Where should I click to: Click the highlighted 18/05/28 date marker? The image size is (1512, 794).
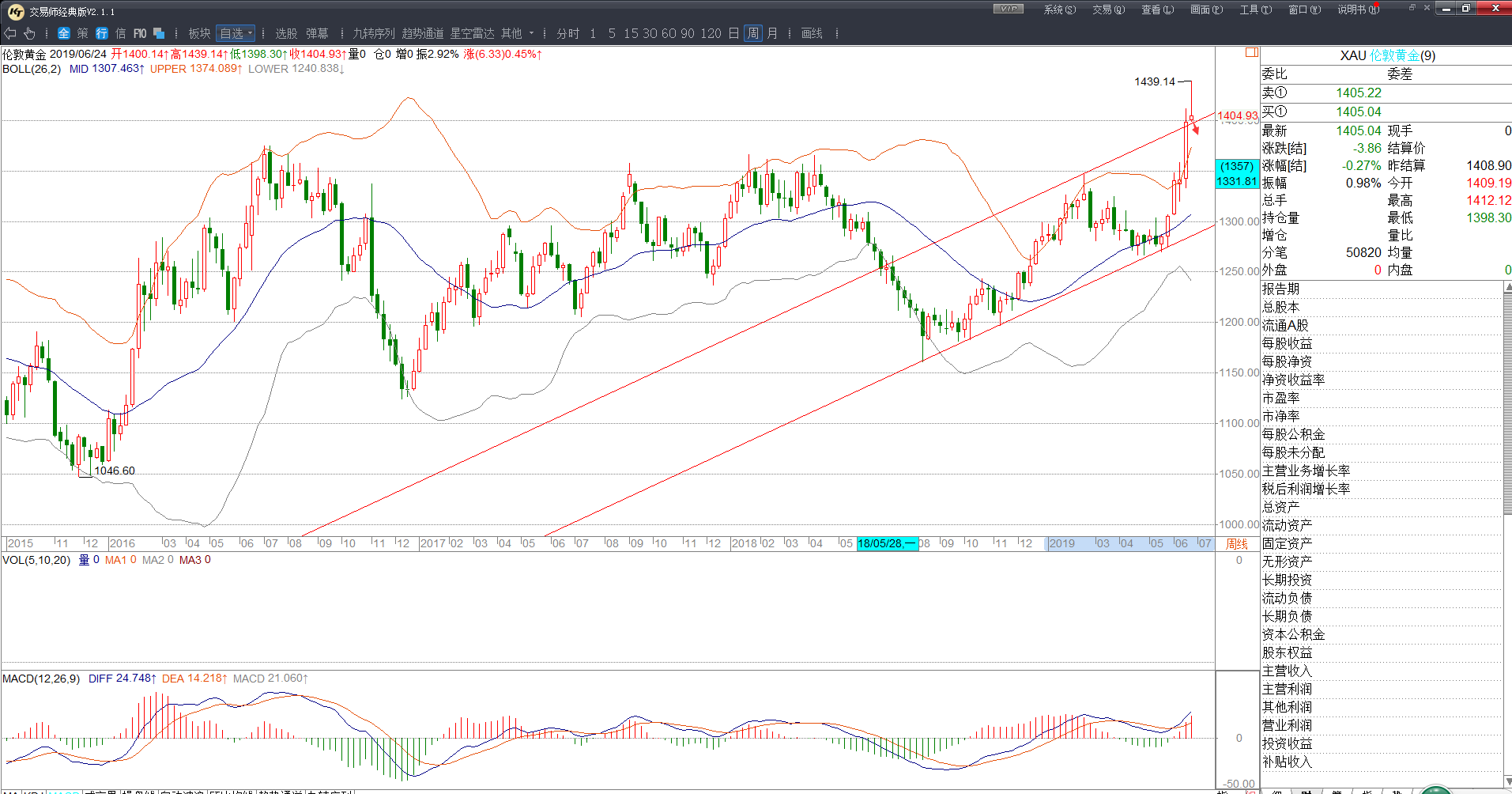click(x=887, y=543)
